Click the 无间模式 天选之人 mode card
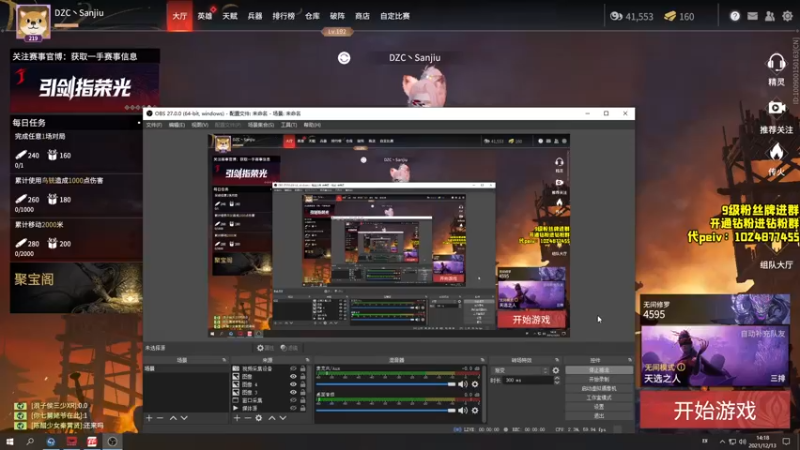This screenshot has width=800, height=450. pyautogui.click(x=715, y=357)
